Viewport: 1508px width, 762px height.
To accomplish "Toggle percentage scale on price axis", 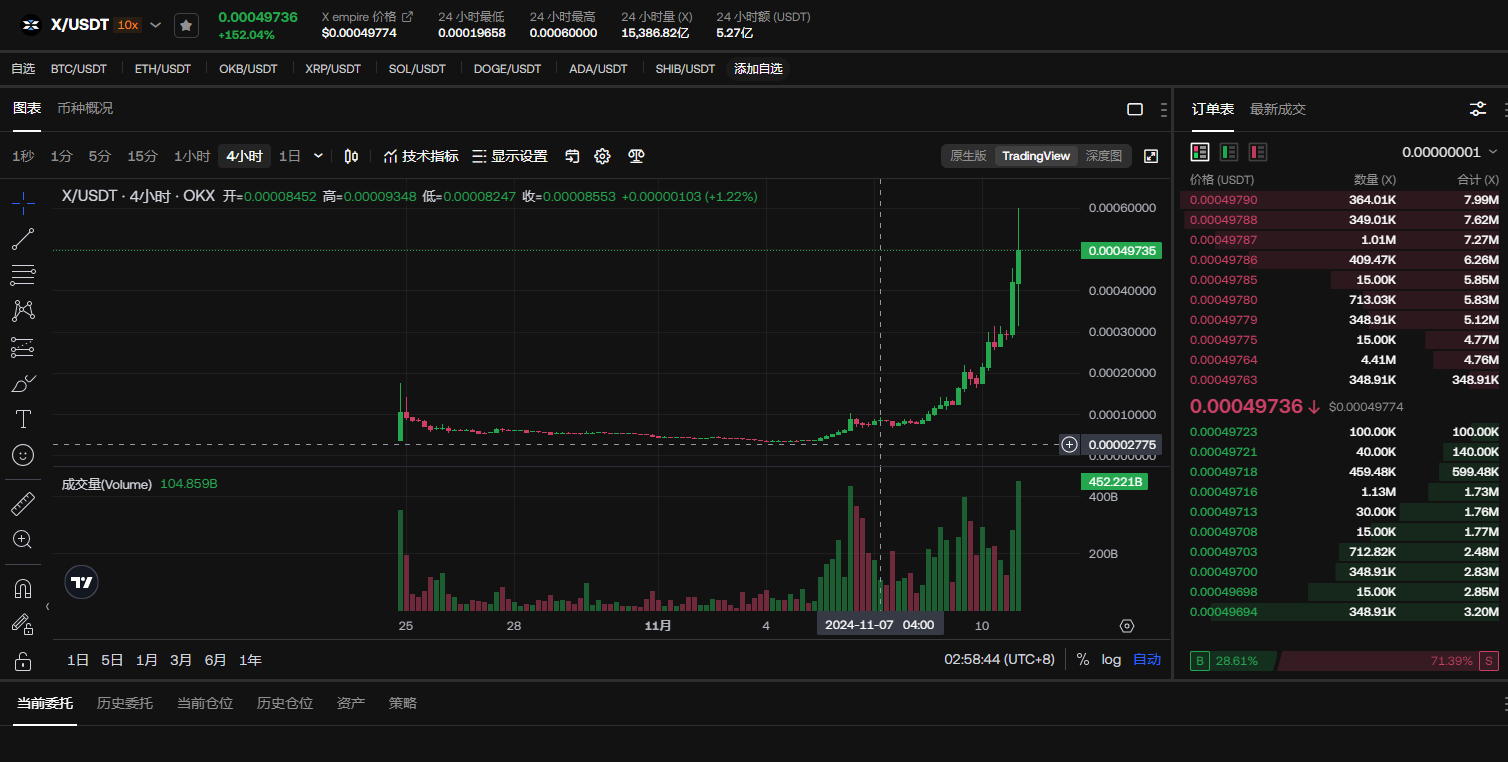I will (1083, 660).
